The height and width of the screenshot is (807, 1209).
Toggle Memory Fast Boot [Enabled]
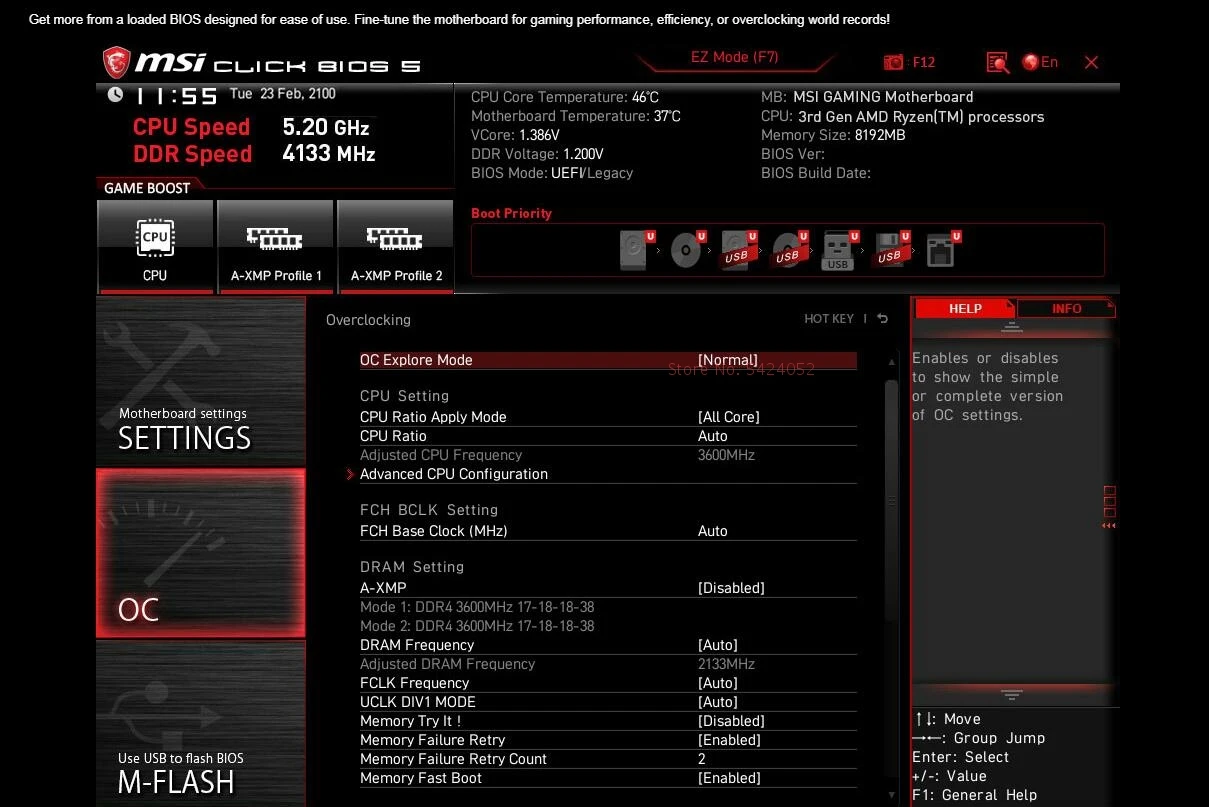pos(729,778)
